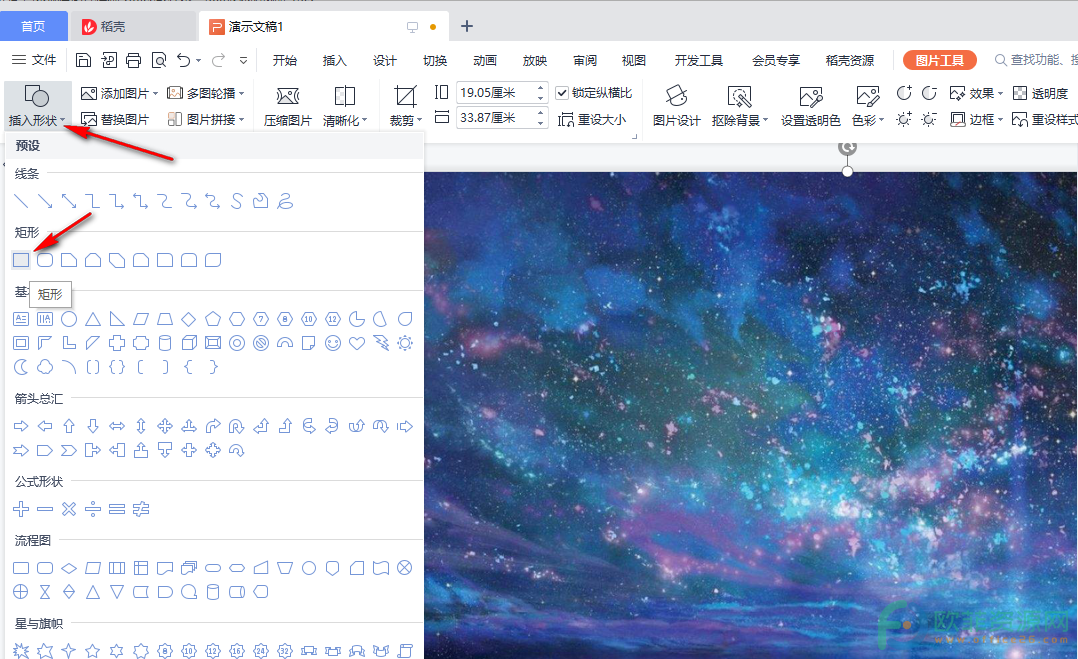Viewport: 1078px width, 659px height.
Task: Toggle the 锁定纵横比 checkbox
Action: click(562, 93)
